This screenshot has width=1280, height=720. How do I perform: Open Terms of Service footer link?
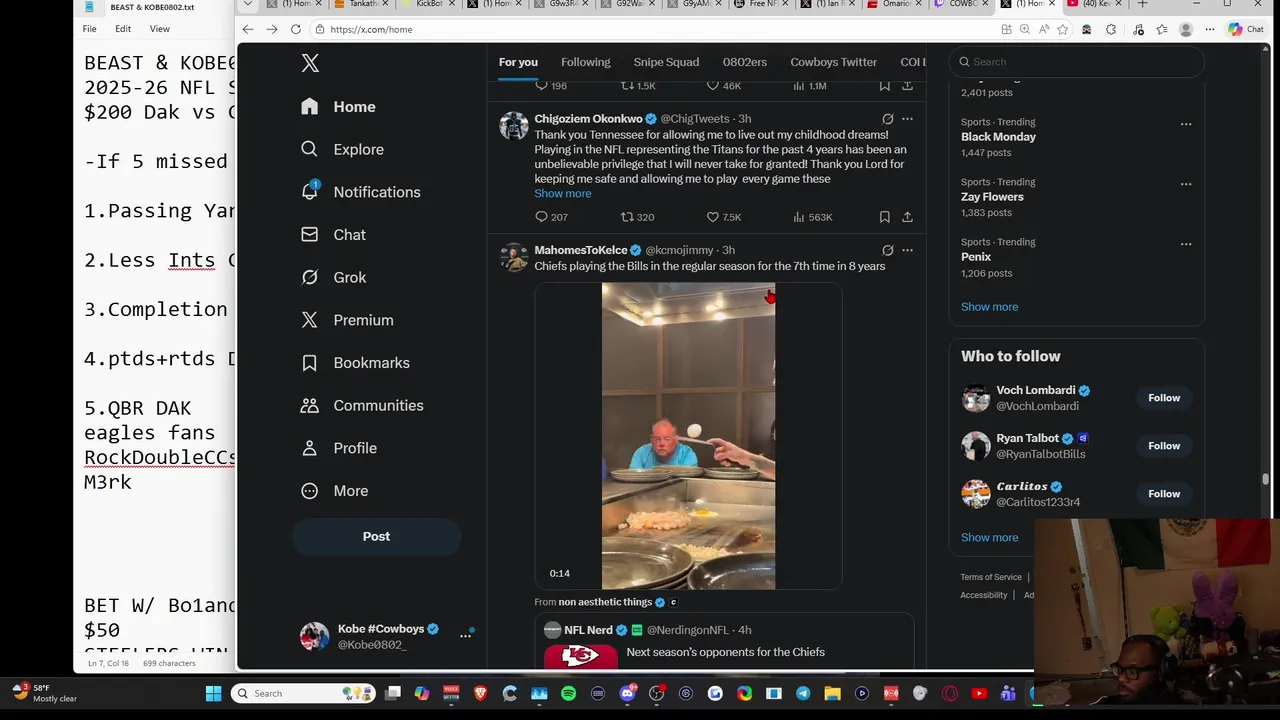(x=991, y=577)
